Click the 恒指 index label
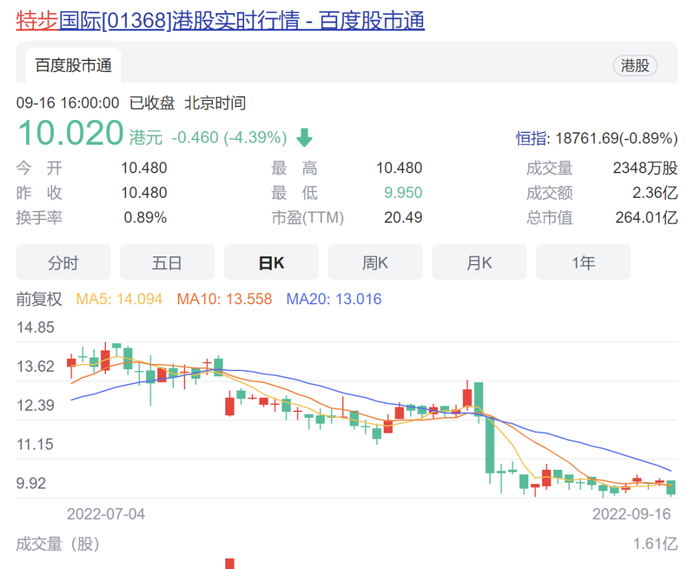Viewport: 700px width, 569px height. (531, 138)
